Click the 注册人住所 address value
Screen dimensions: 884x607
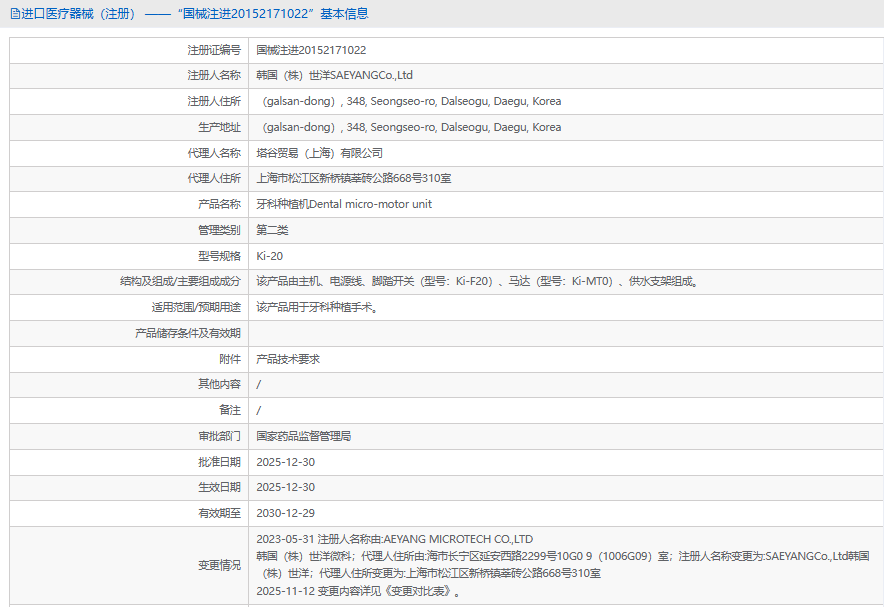(x=409, y=101)
